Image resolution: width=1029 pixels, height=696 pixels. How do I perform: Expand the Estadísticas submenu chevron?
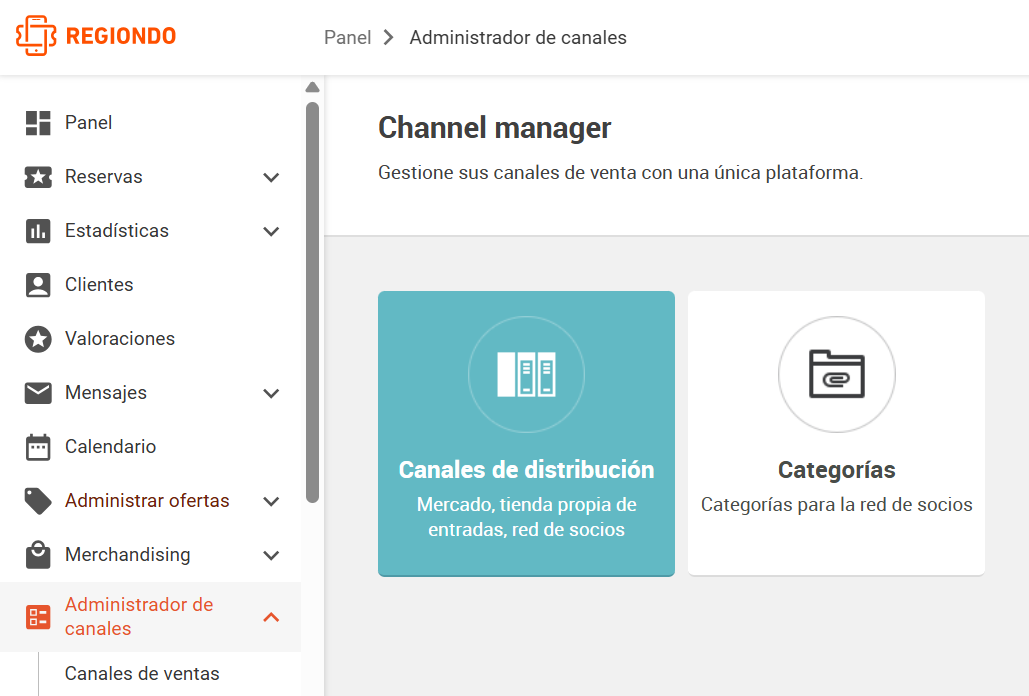(x=271, y=231)
